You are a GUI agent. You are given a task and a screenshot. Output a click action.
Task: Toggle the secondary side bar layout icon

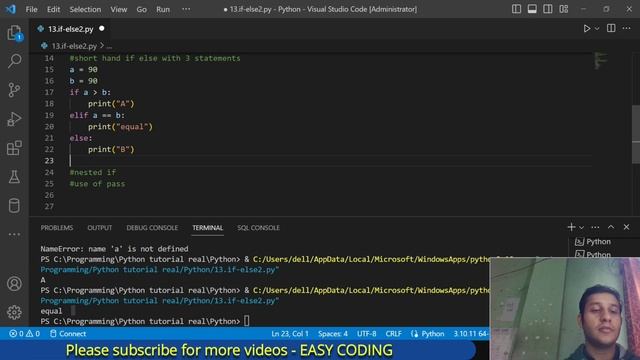pyautogui.click(x=548, y=9)
